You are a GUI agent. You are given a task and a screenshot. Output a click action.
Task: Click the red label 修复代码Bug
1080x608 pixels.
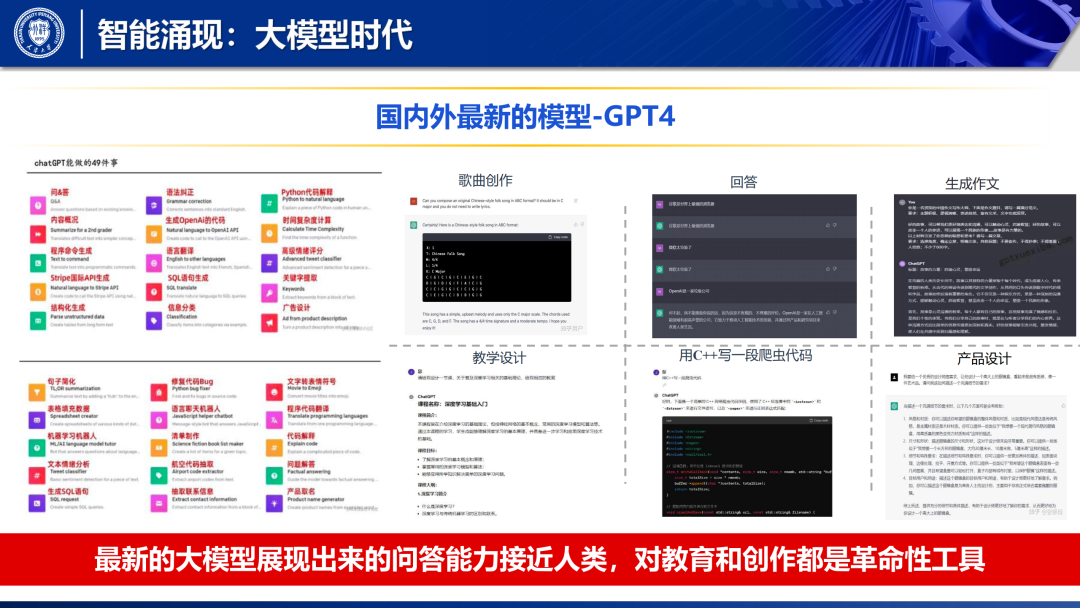click(192, 381)
